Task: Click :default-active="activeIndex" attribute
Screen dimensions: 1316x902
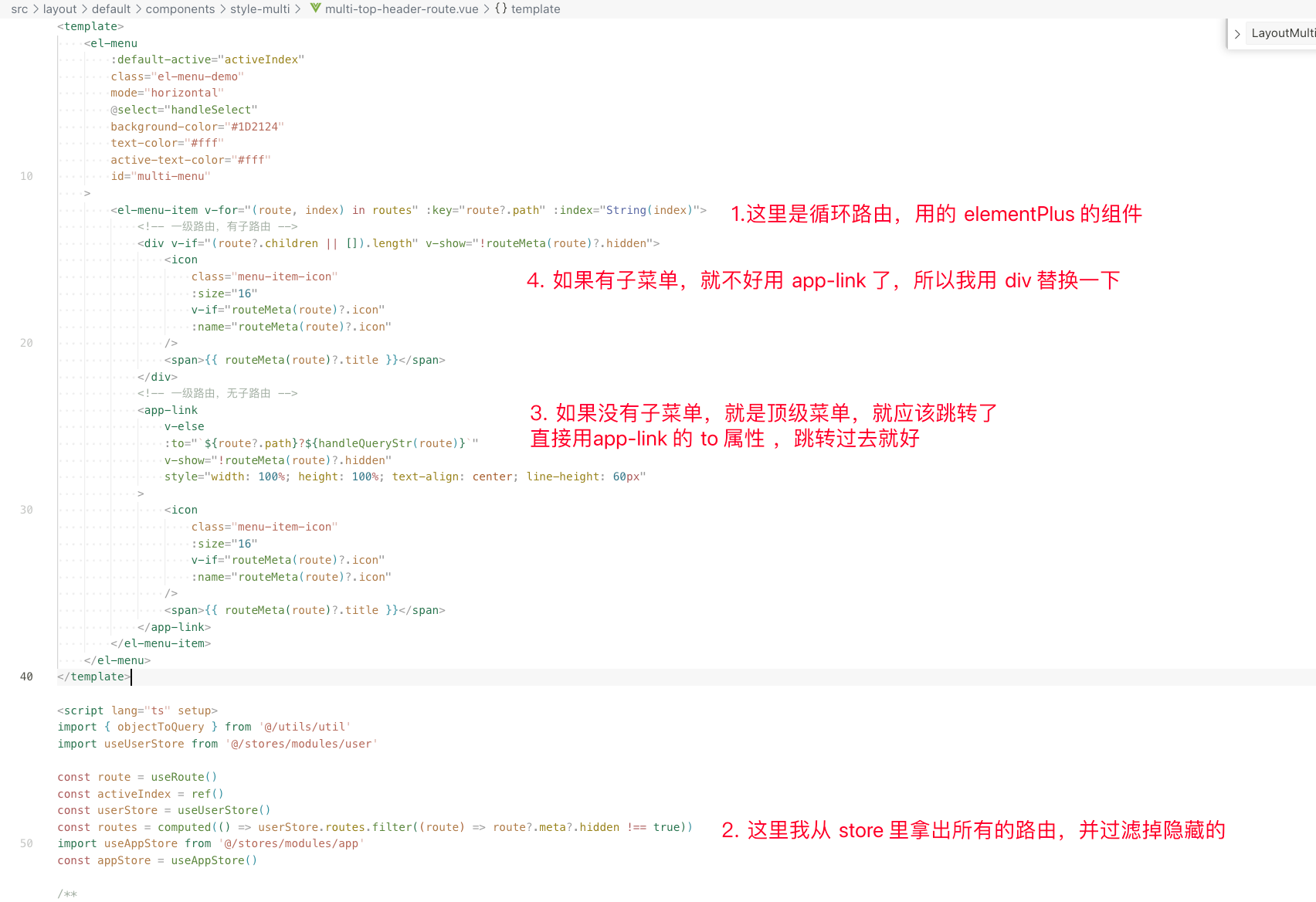Action: 208,59
